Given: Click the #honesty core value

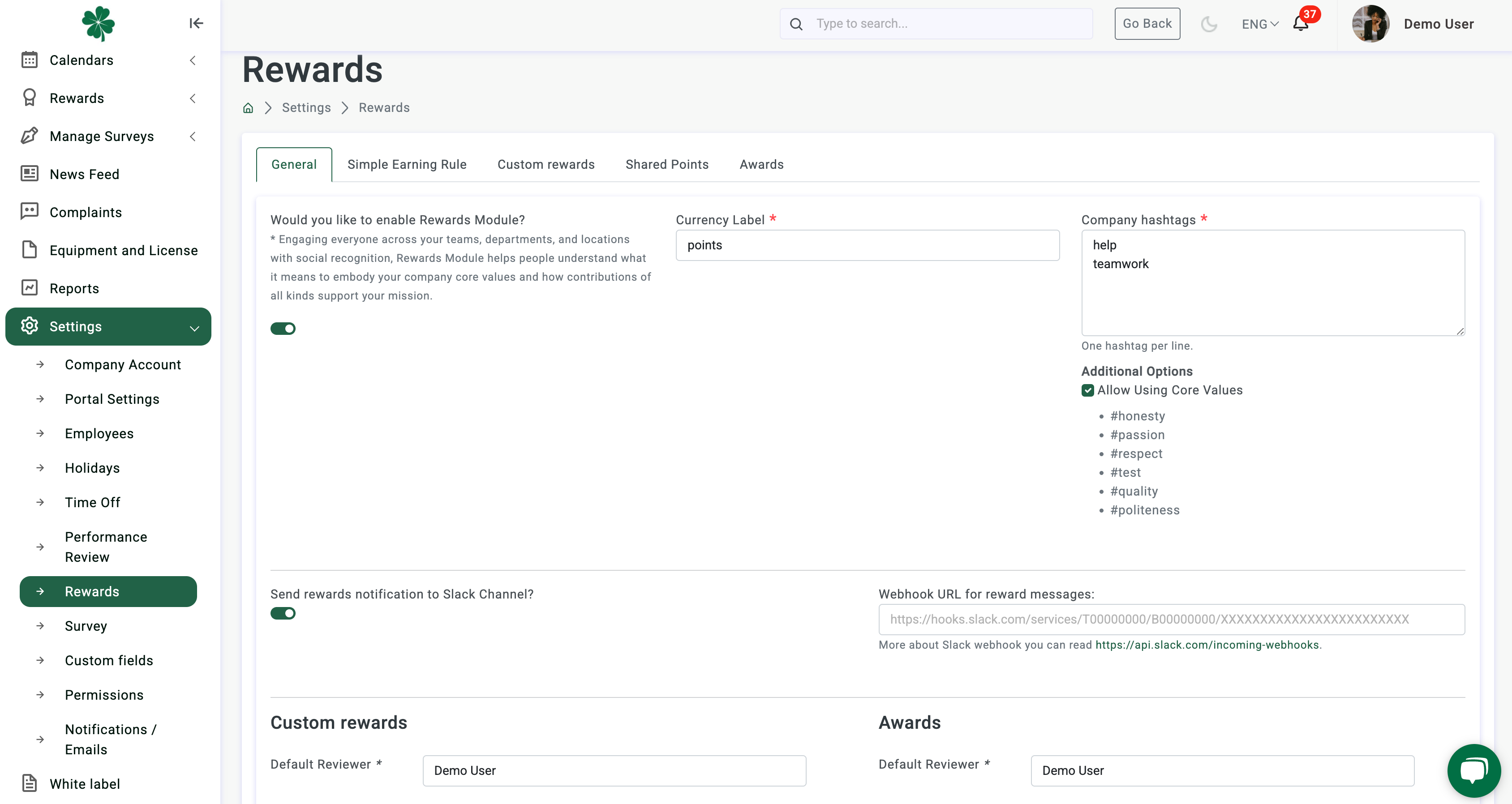Looking at the screenshot, I should tap(1138, 416).
